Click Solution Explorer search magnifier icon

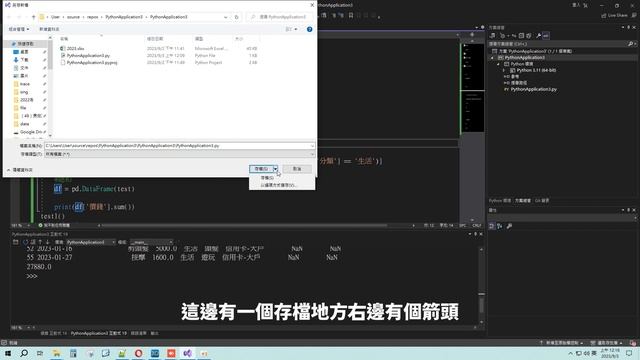(x=630, y=44)
